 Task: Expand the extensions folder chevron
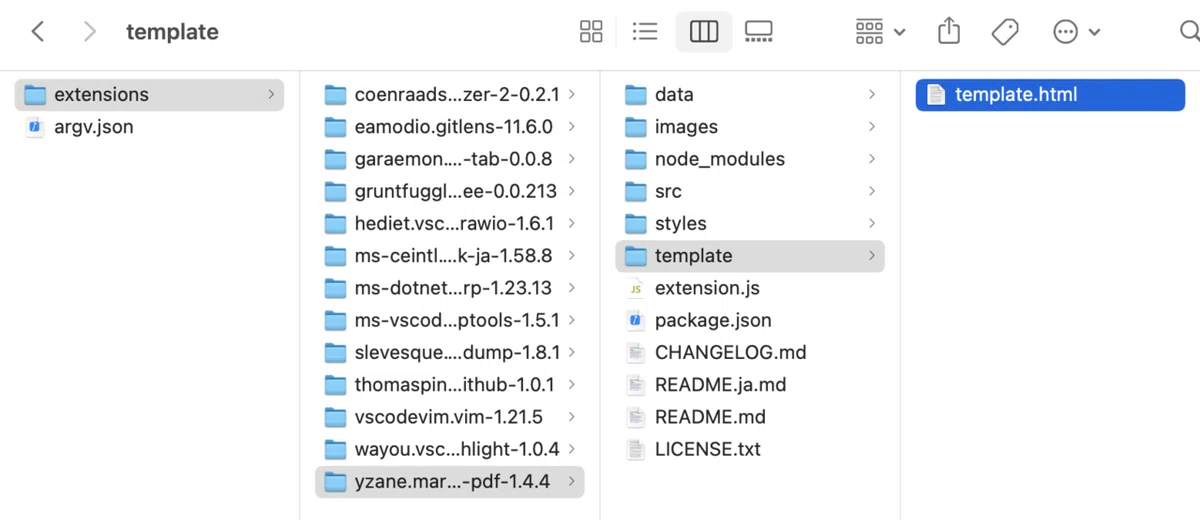(271, 95)
